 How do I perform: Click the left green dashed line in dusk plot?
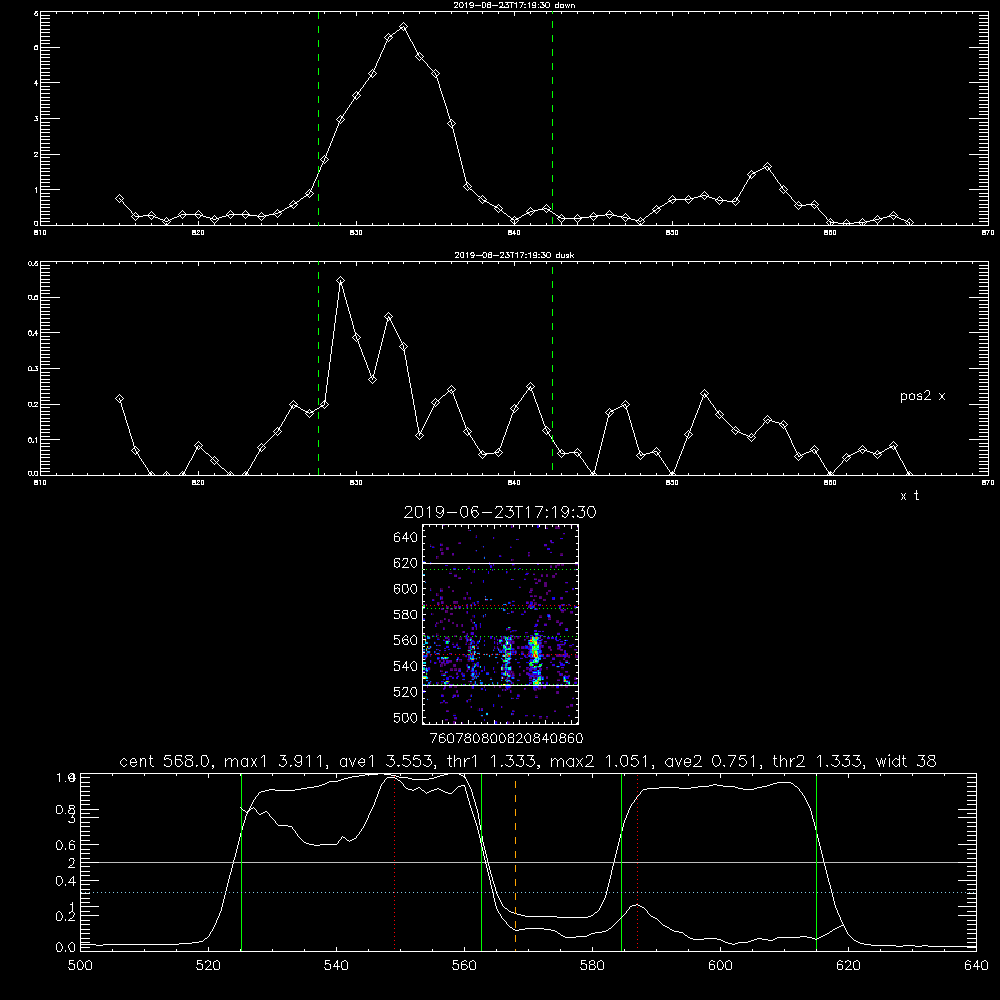(x=318, y=370)
